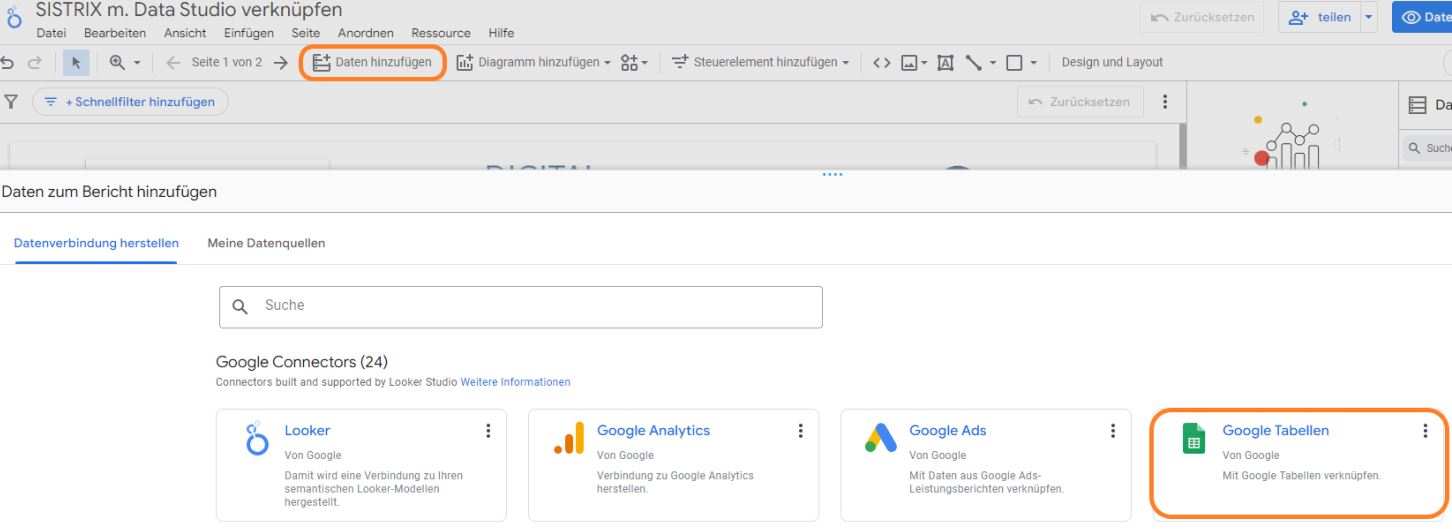Open Weitere Informationen link
Viewport: 1452px width, 529px height.
coord(515,382)
